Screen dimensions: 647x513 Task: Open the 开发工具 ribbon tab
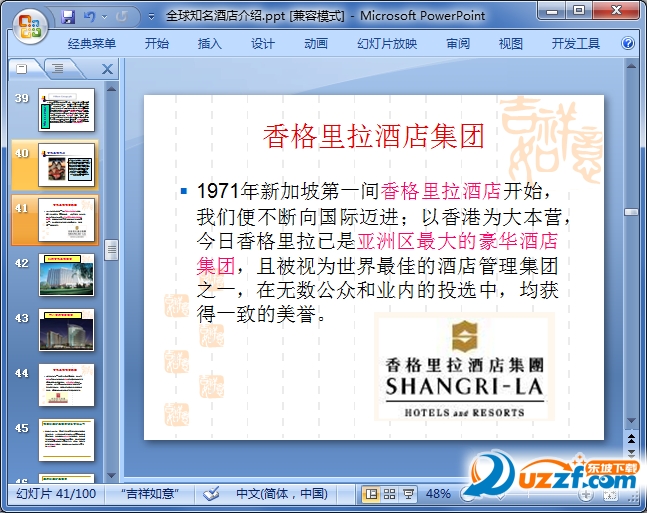coord(576,43)
